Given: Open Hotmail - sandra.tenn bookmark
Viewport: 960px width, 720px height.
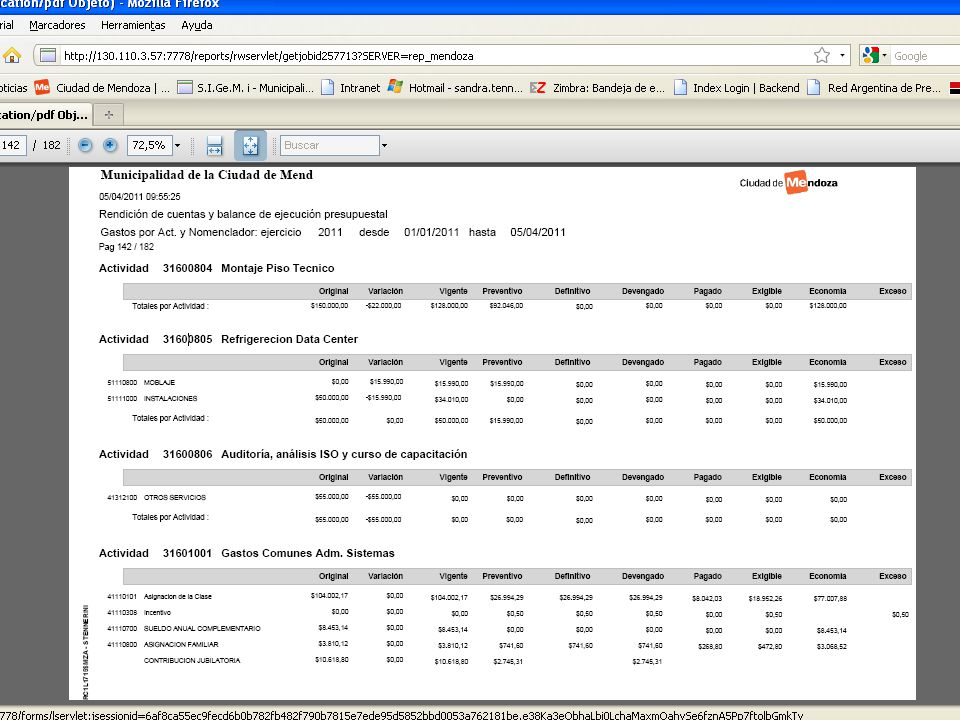Looking at the screenshot, I should 456,88.
